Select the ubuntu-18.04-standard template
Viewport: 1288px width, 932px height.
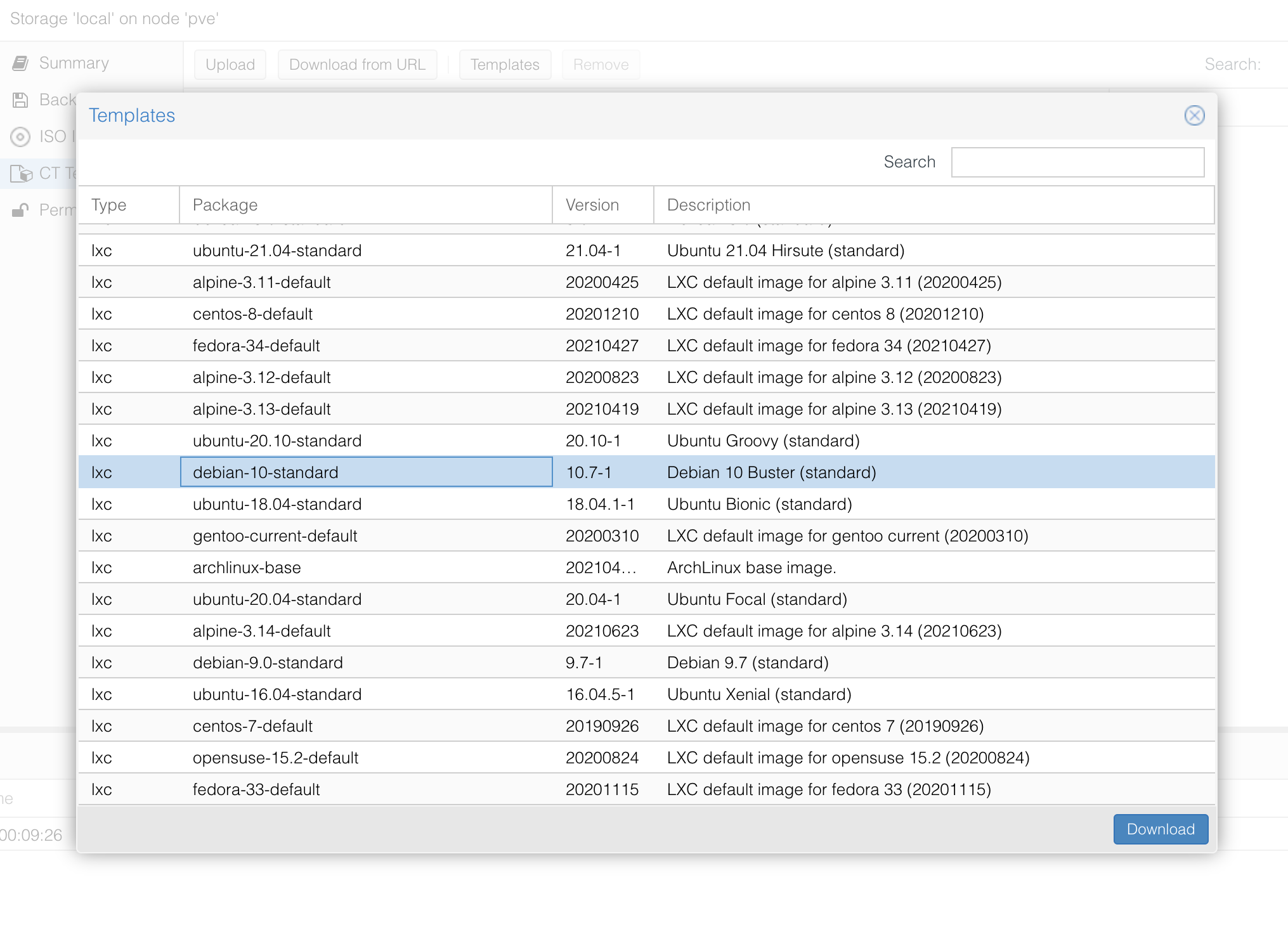pyautogui.click(x=646, y=504)
